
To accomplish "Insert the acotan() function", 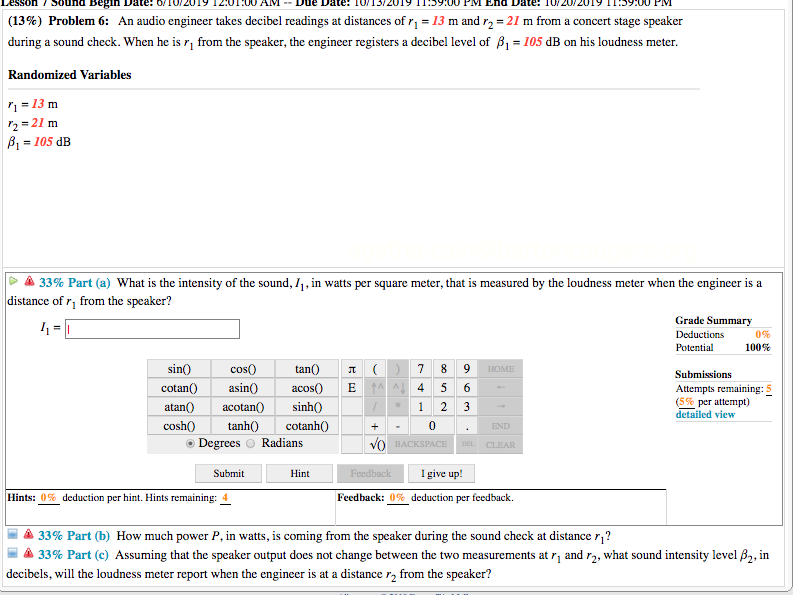I will (243, 407).
